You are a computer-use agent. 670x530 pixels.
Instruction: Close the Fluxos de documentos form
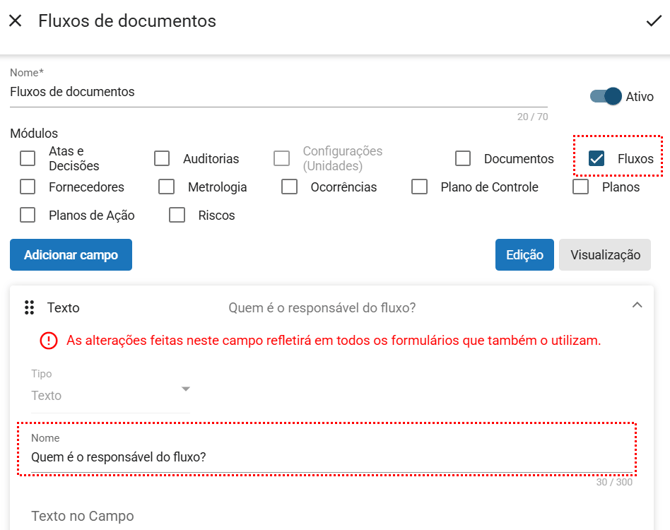click(x=15, y=20)
